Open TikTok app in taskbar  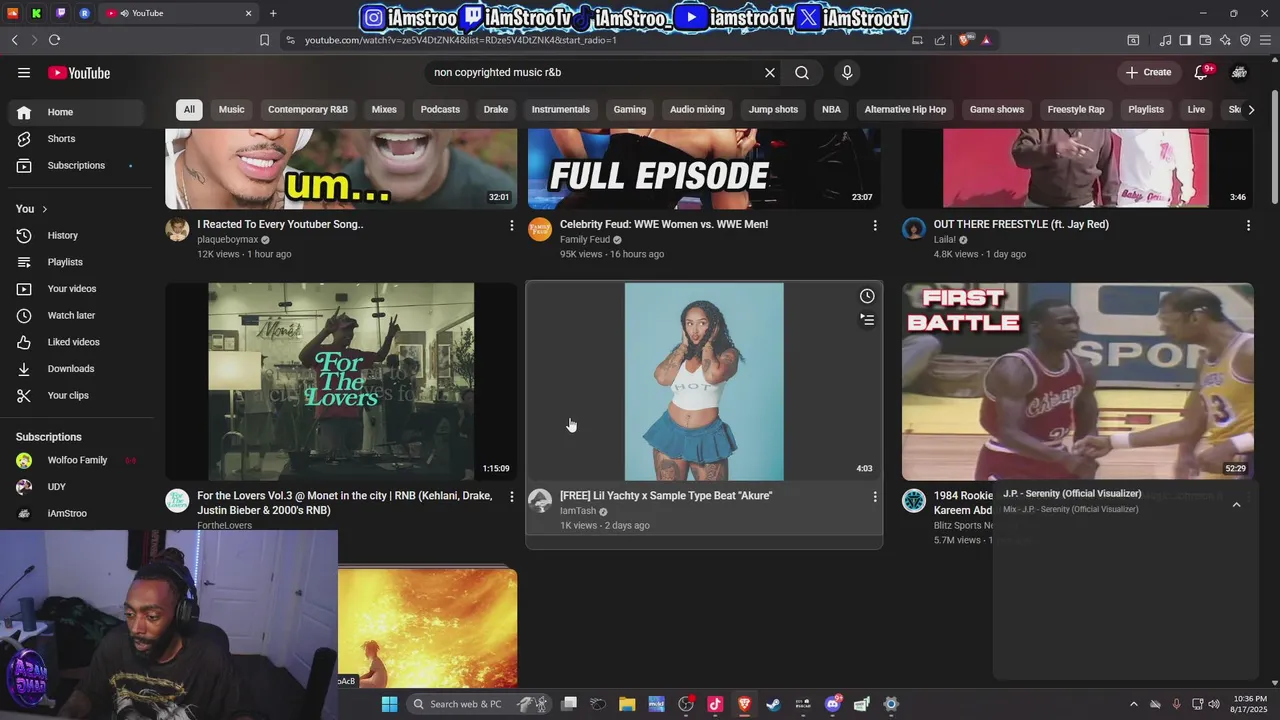click(715, 704)
